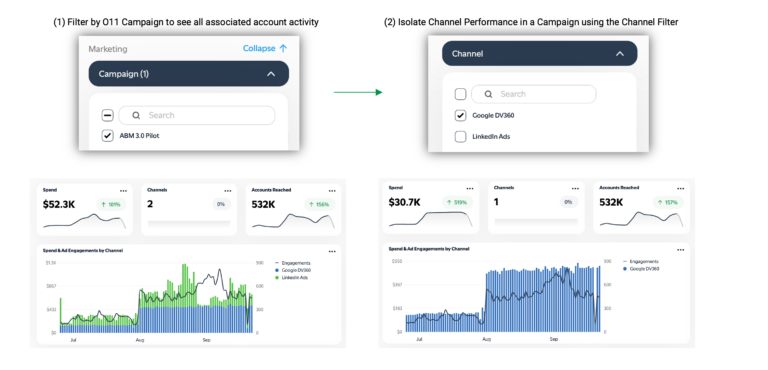Open three-dot menu on right Google DV360 chart

pyautogui.click(x=680, y=250)
